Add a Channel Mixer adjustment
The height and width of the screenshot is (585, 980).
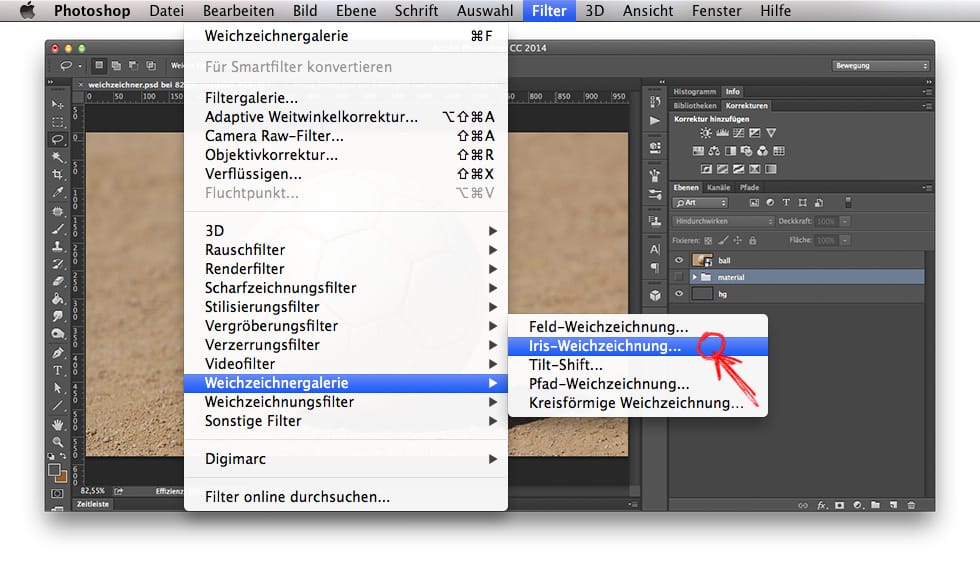click(762, 151)
